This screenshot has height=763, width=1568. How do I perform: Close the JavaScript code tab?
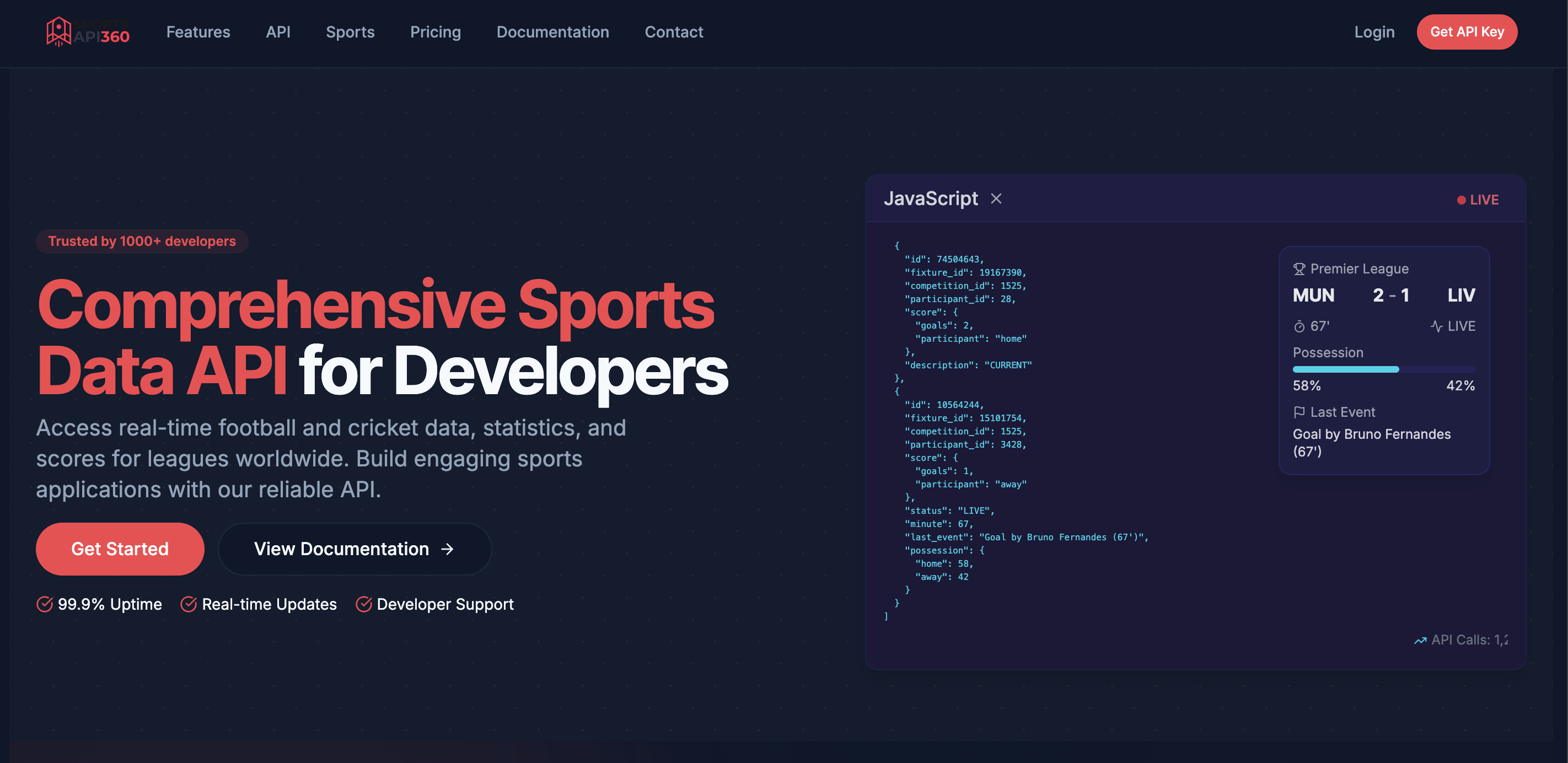click(x=997, y=199)
